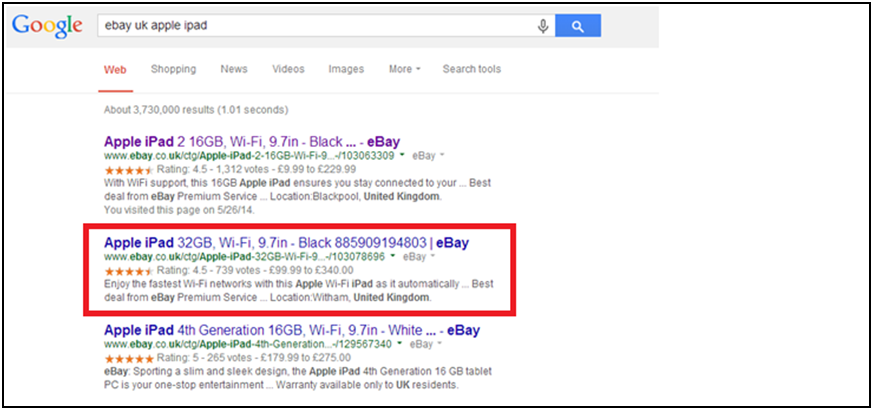873x410 pixels.
Task: Select the Web tab
Action: pyautogui.click(x=115, y=69)
